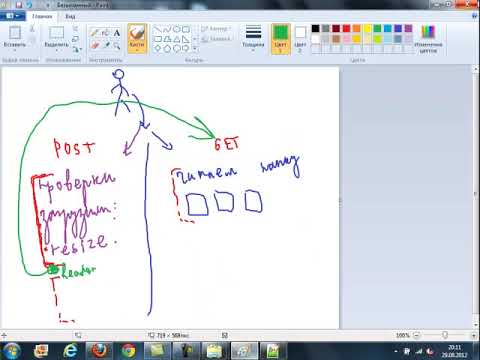Select the Color picker eyedropper tool
This screenshot has height=360, width=480.
(106, 45)
